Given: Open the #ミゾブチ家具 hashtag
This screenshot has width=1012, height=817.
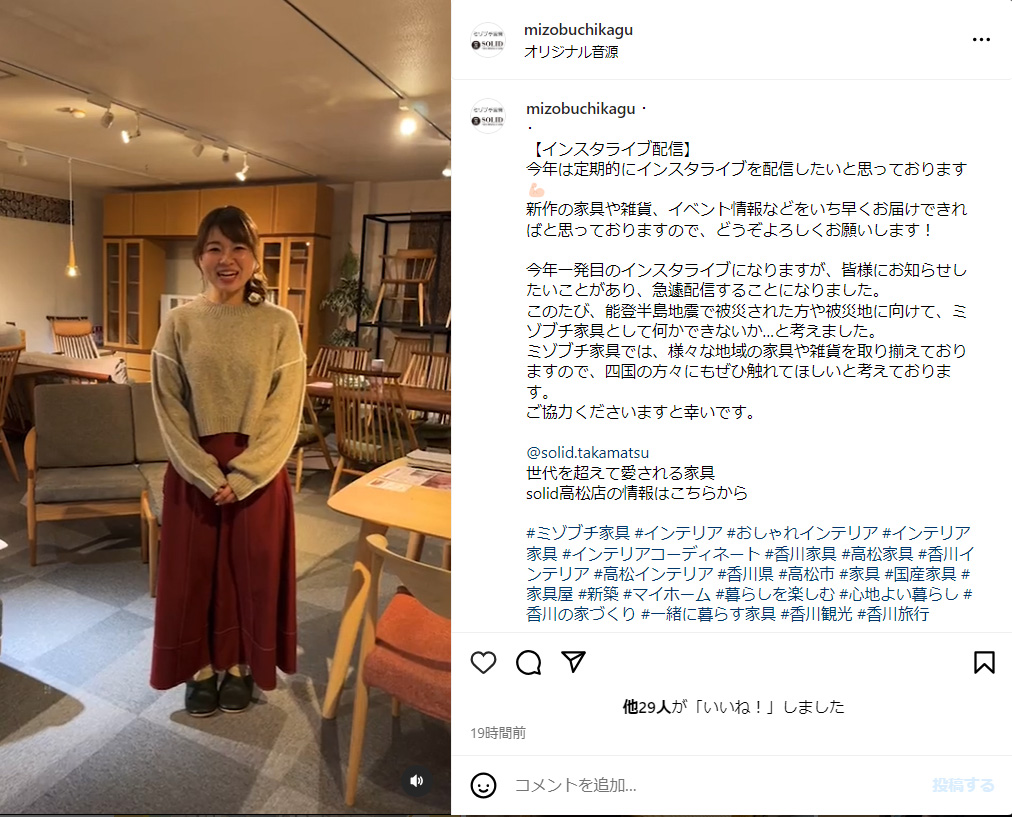Looking at the screenshot, I should 578,533.
